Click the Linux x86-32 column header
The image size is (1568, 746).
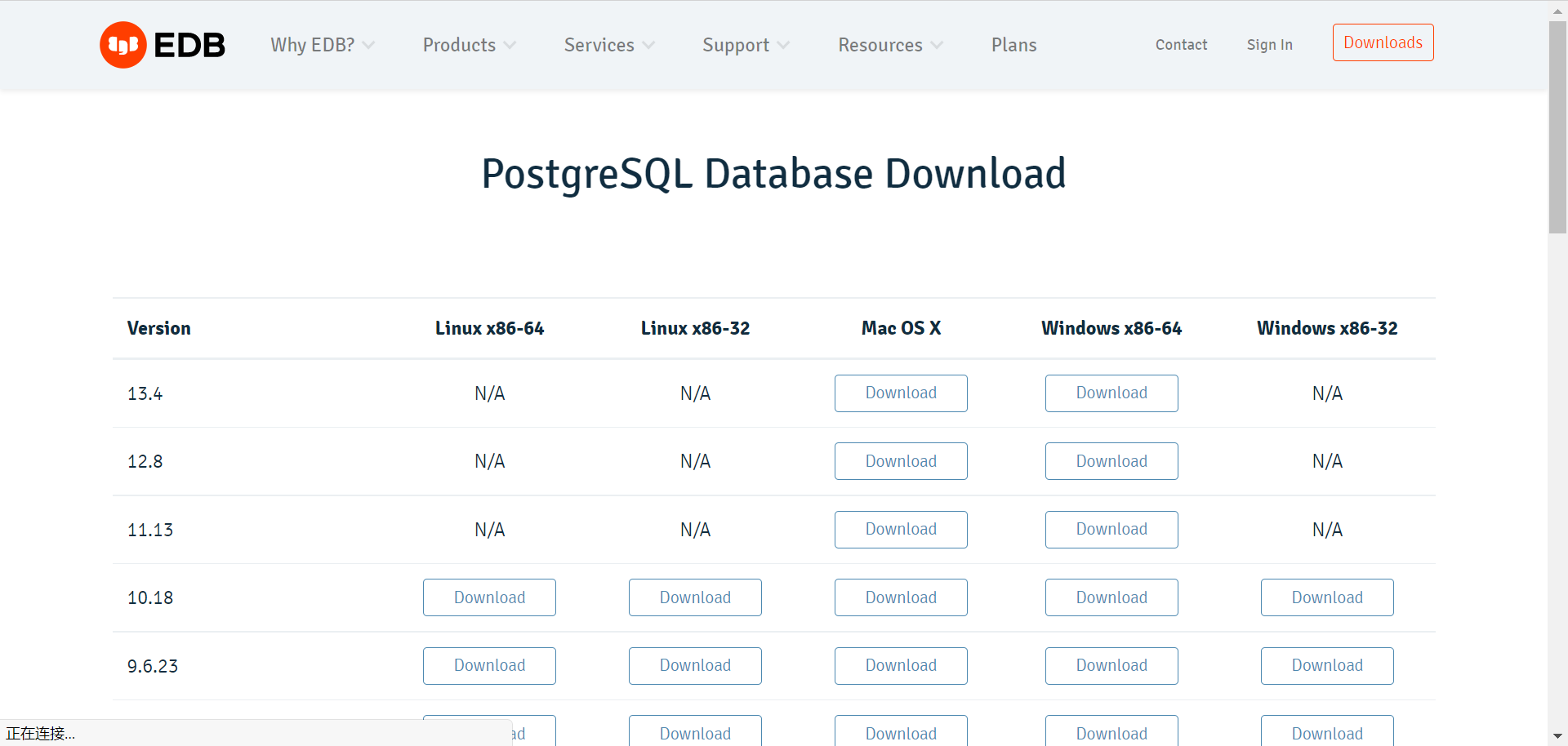(695, 328)
